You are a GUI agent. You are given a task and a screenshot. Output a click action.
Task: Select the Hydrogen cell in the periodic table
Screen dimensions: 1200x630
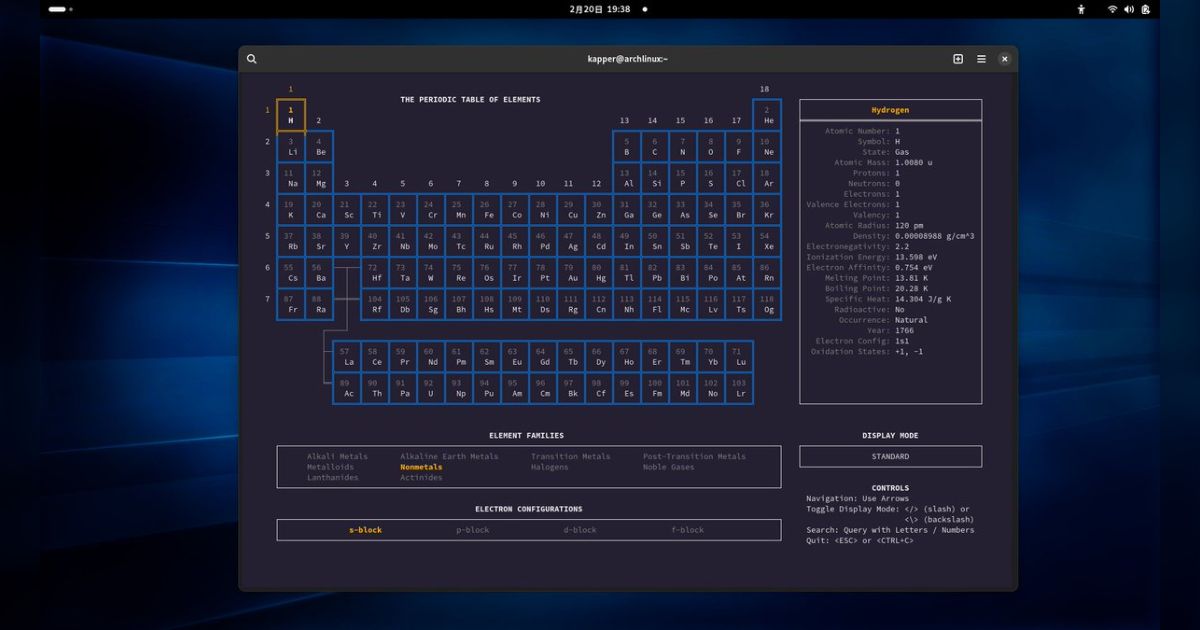coord(290,113)
